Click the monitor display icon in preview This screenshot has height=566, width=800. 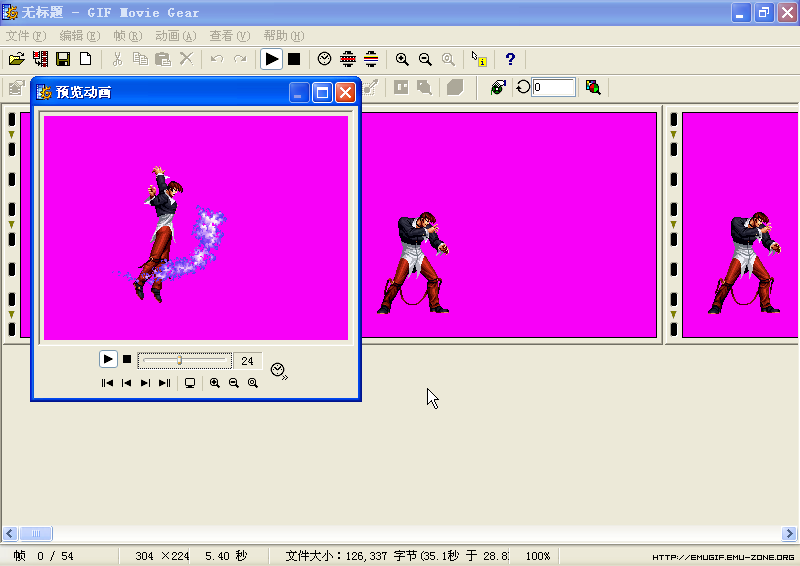[190, 383]
